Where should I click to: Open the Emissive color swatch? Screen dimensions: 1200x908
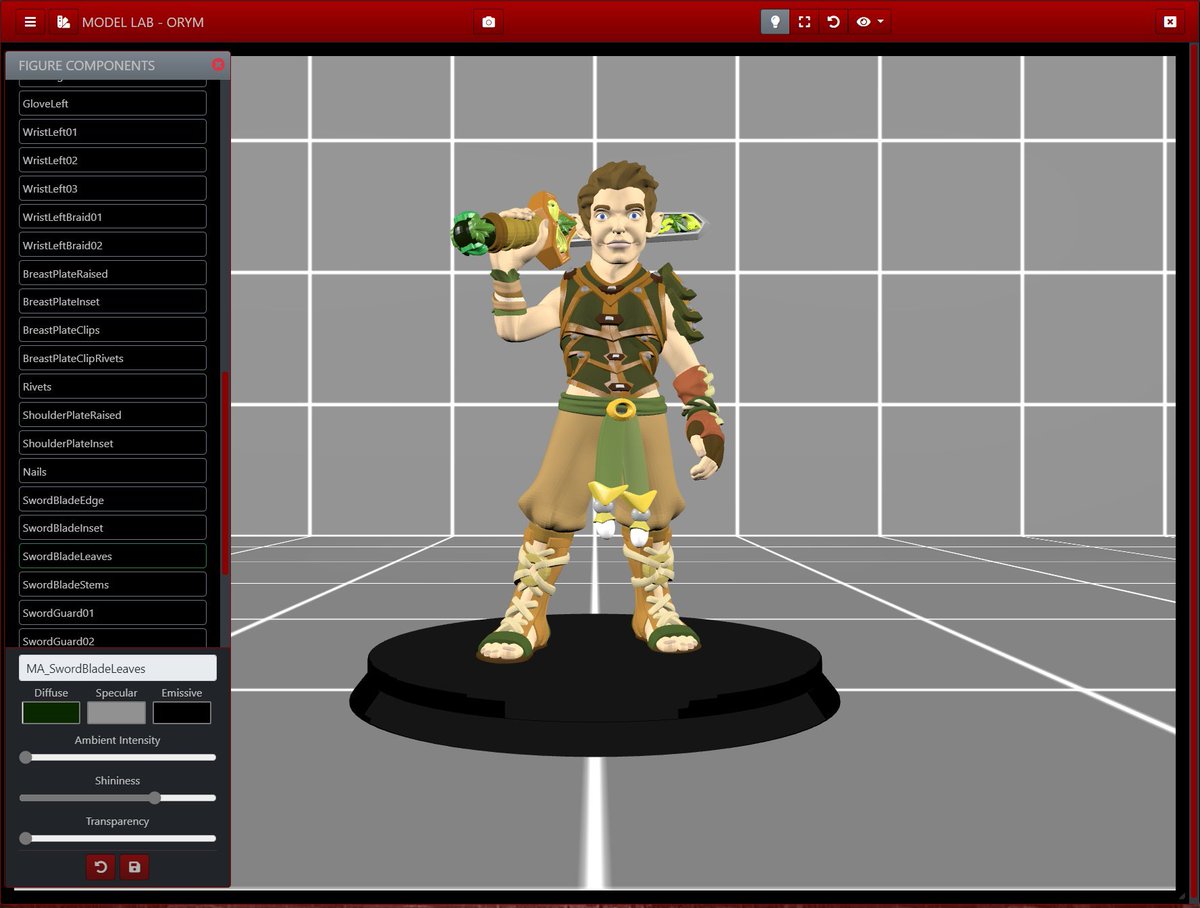182,713
